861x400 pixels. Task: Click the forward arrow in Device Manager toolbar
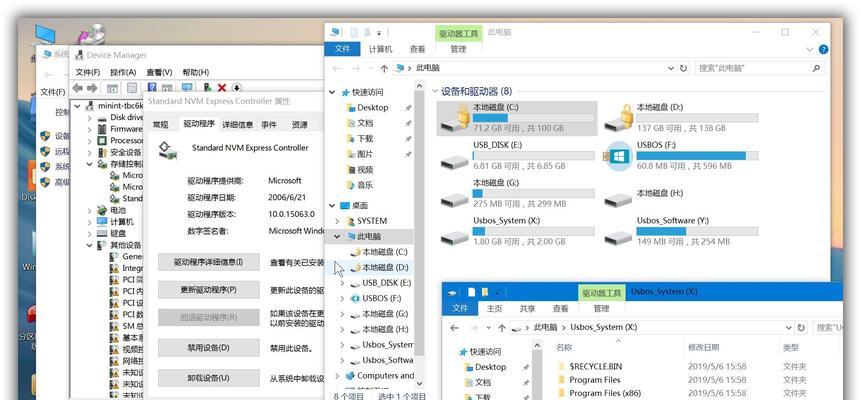click(x=92, y=88)
